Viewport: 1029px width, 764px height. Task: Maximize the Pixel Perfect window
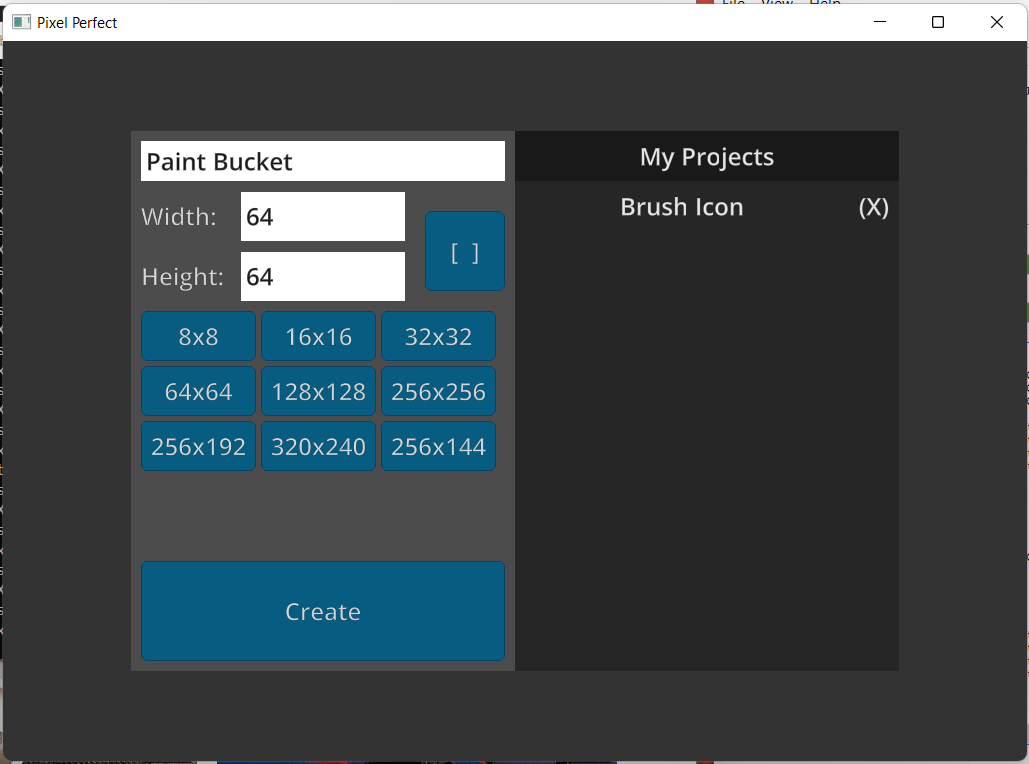938,22
